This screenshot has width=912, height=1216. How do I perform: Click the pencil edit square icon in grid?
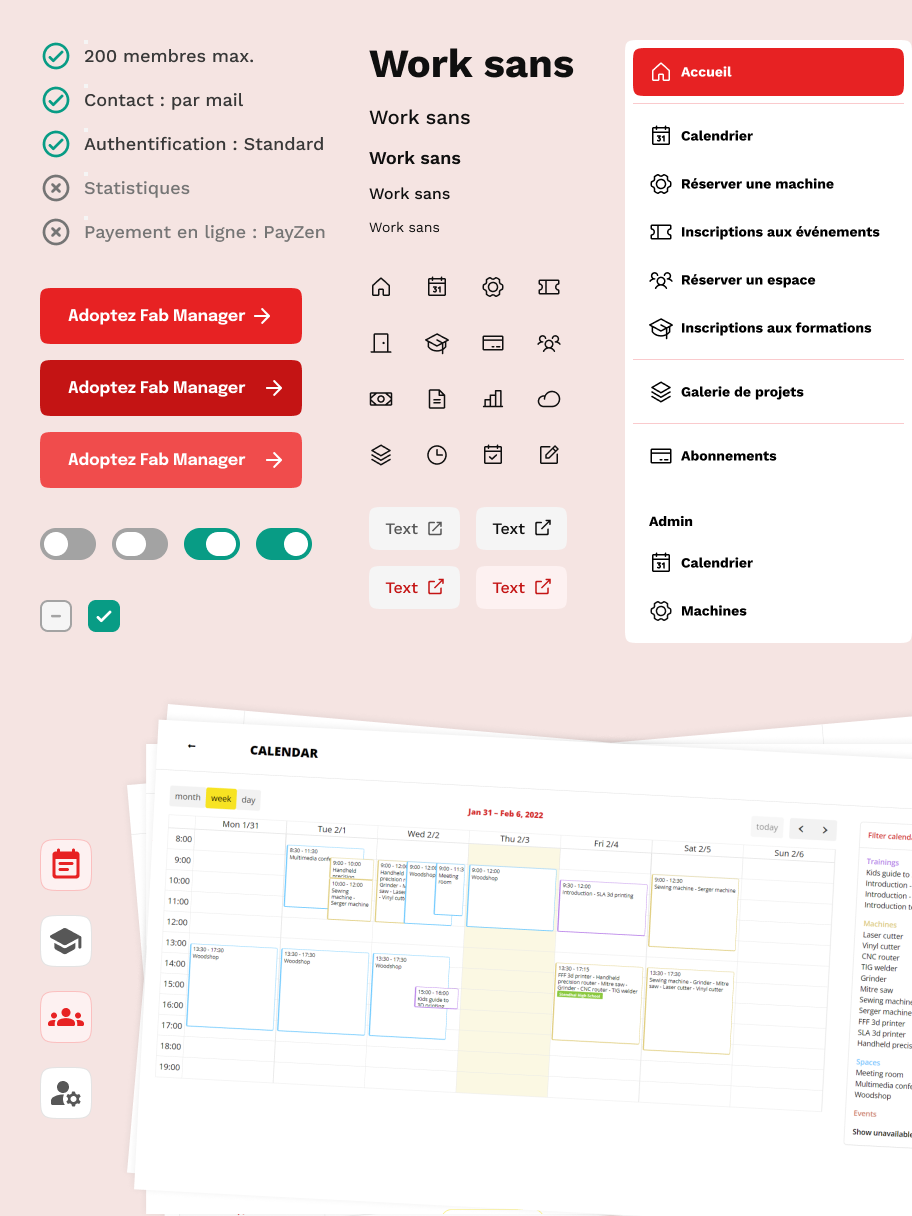549,455
